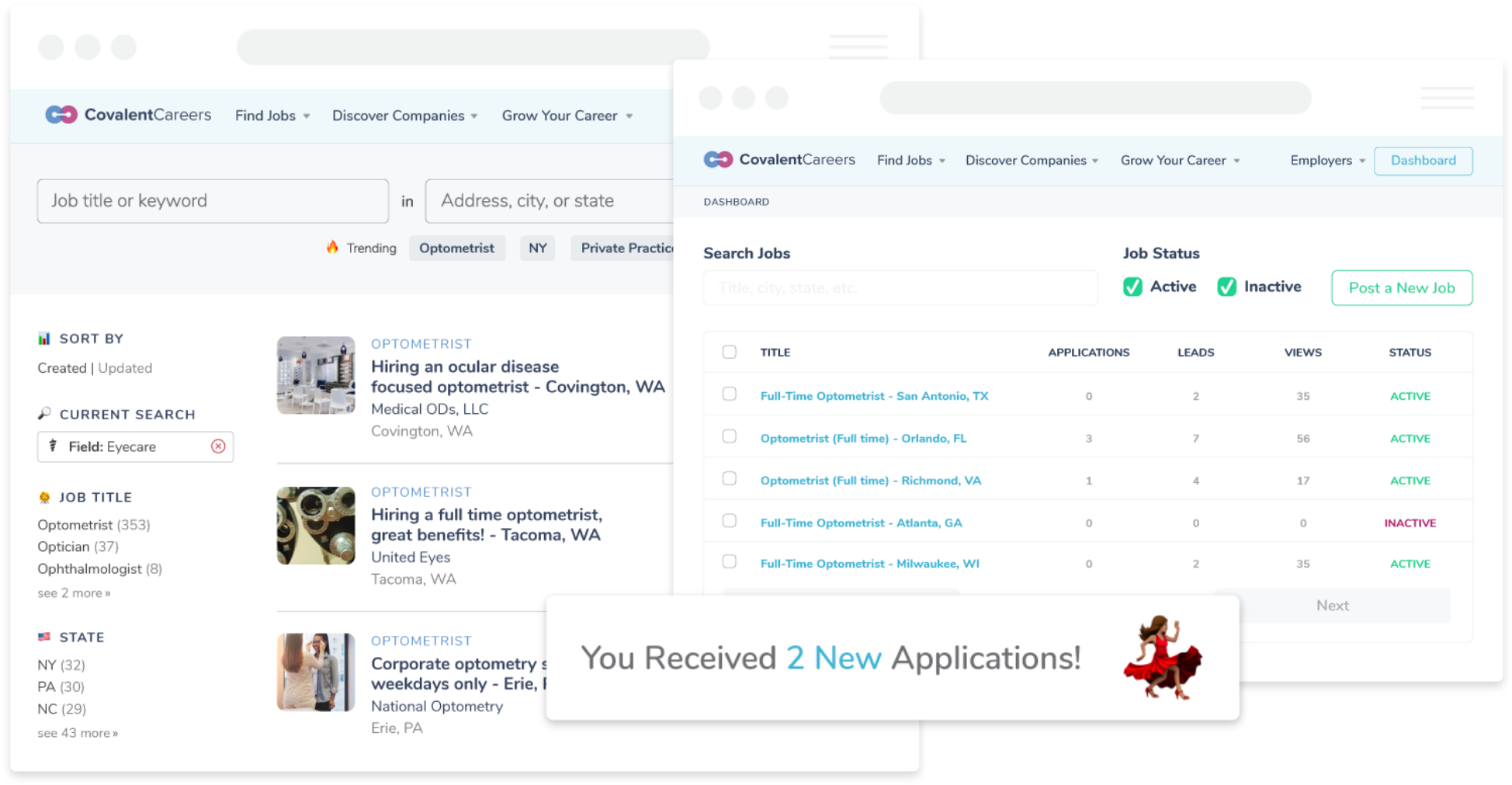Check the San Antonio, TX job row checkbox

730,394
